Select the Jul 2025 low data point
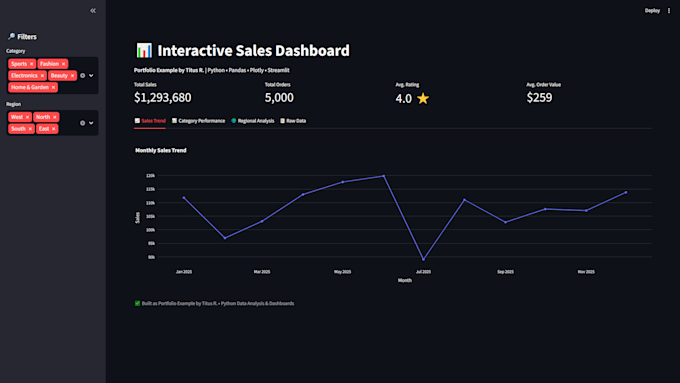The height and width of the screenshot is (383, 680). click(423, 259)
